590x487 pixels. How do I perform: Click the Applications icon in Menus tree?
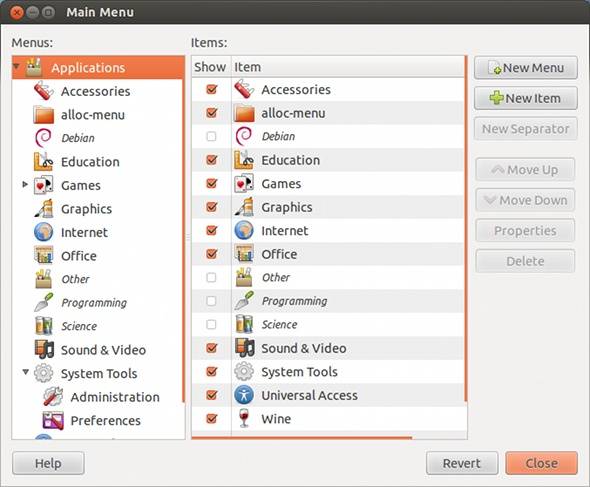tap(34, 67)
